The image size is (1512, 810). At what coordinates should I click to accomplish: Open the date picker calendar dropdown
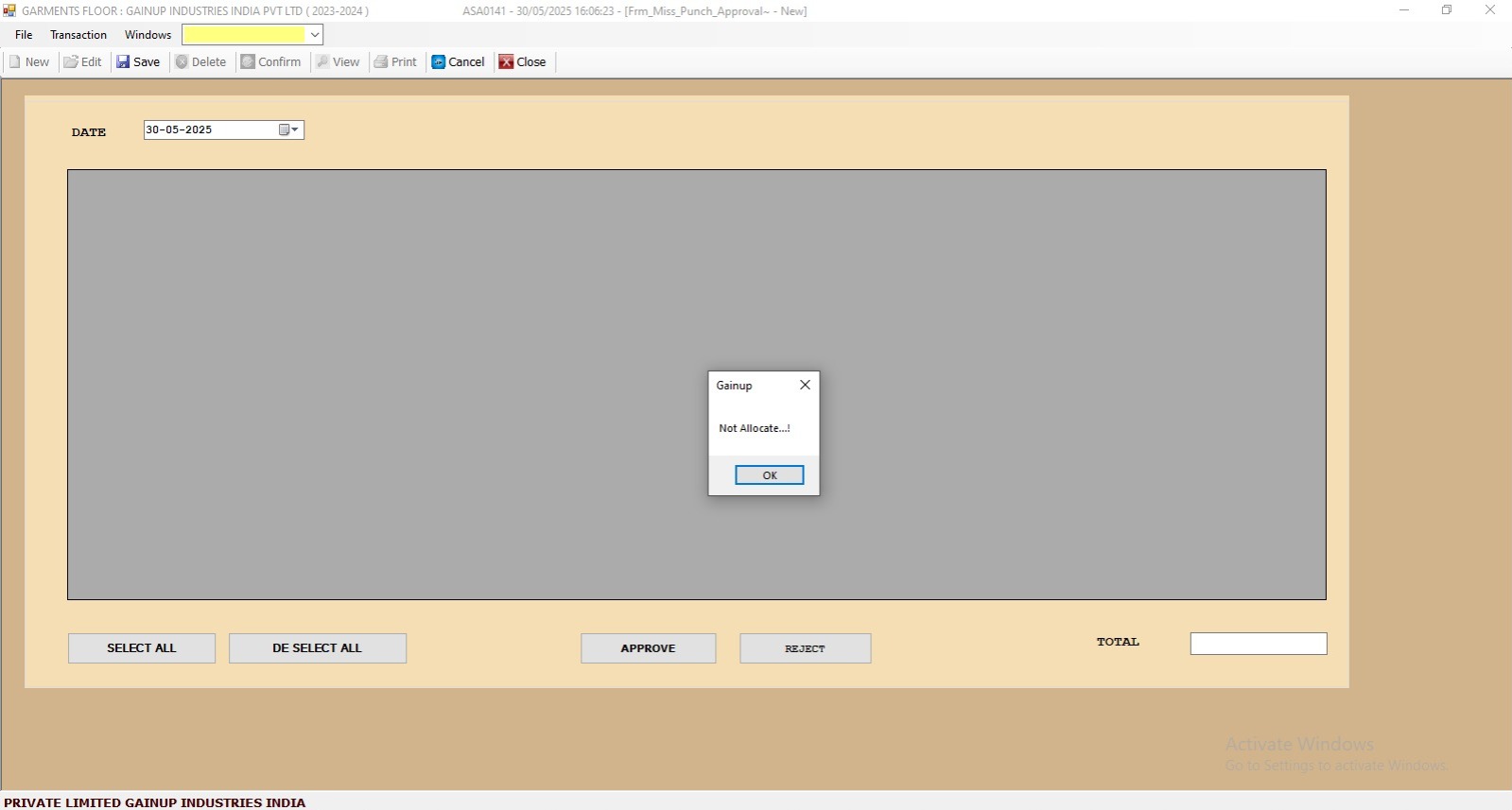[288, 130]
